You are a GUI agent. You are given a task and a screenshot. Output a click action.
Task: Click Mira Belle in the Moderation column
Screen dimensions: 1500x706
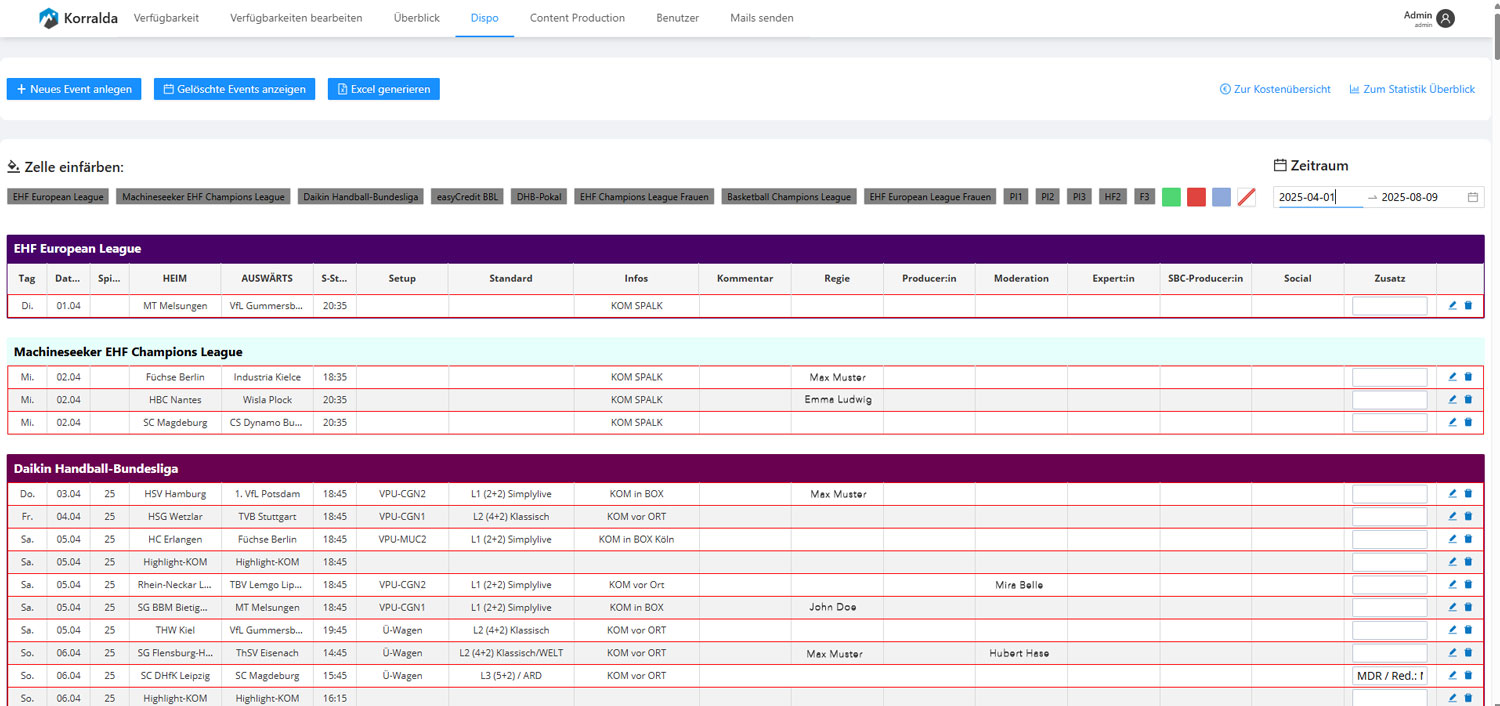point(1019,585)
